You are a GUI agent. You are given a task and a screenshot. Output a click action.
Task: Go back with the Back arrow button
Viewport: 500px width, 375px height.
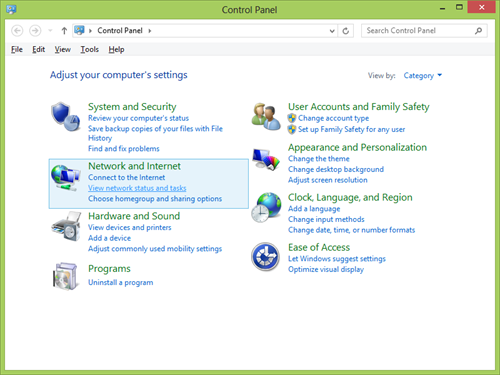click(x=17, y=31)
